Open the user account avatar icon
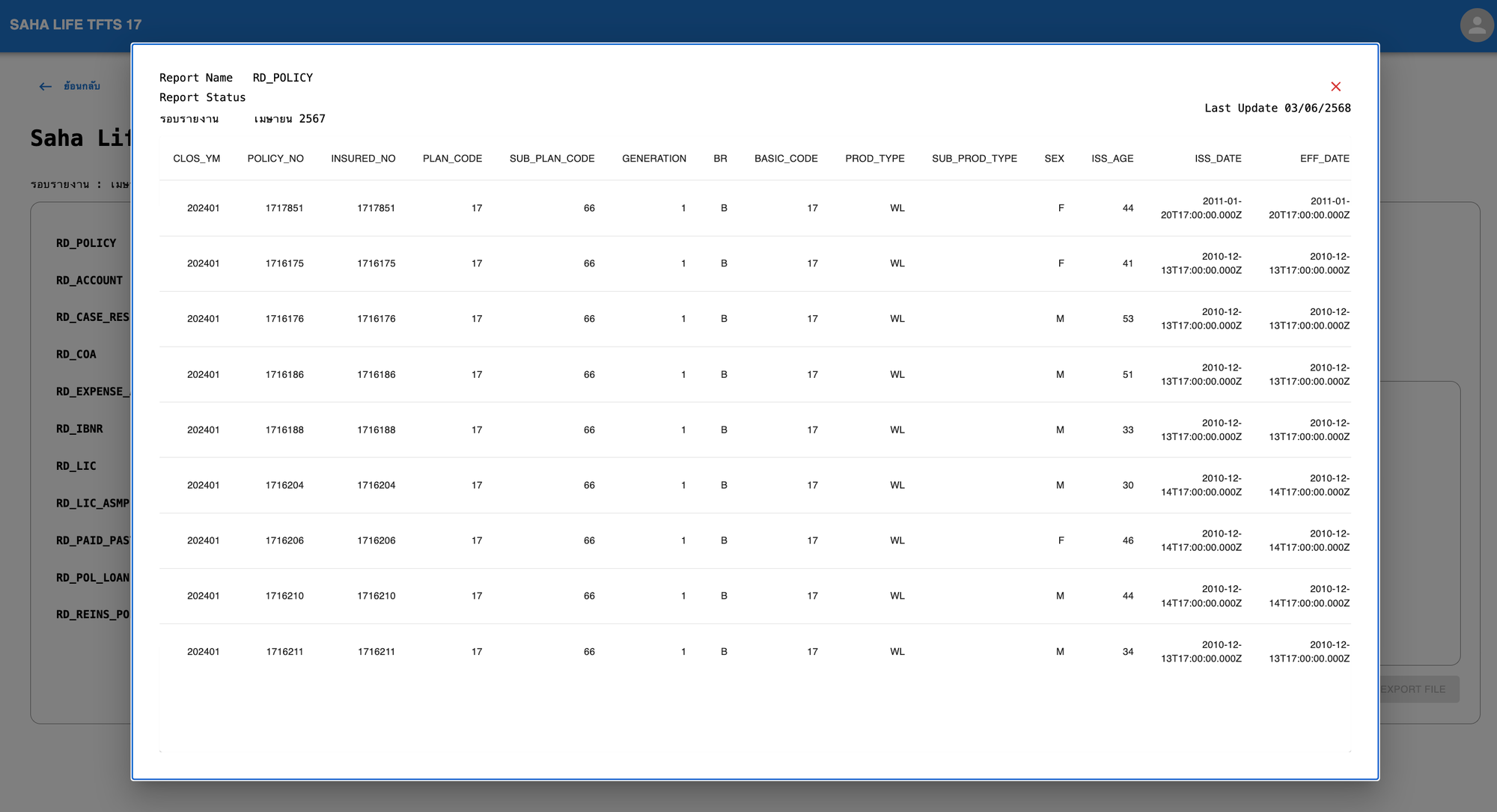Image resolution: width=1497 pixels, height=812 pixels. coord(1476,25)
